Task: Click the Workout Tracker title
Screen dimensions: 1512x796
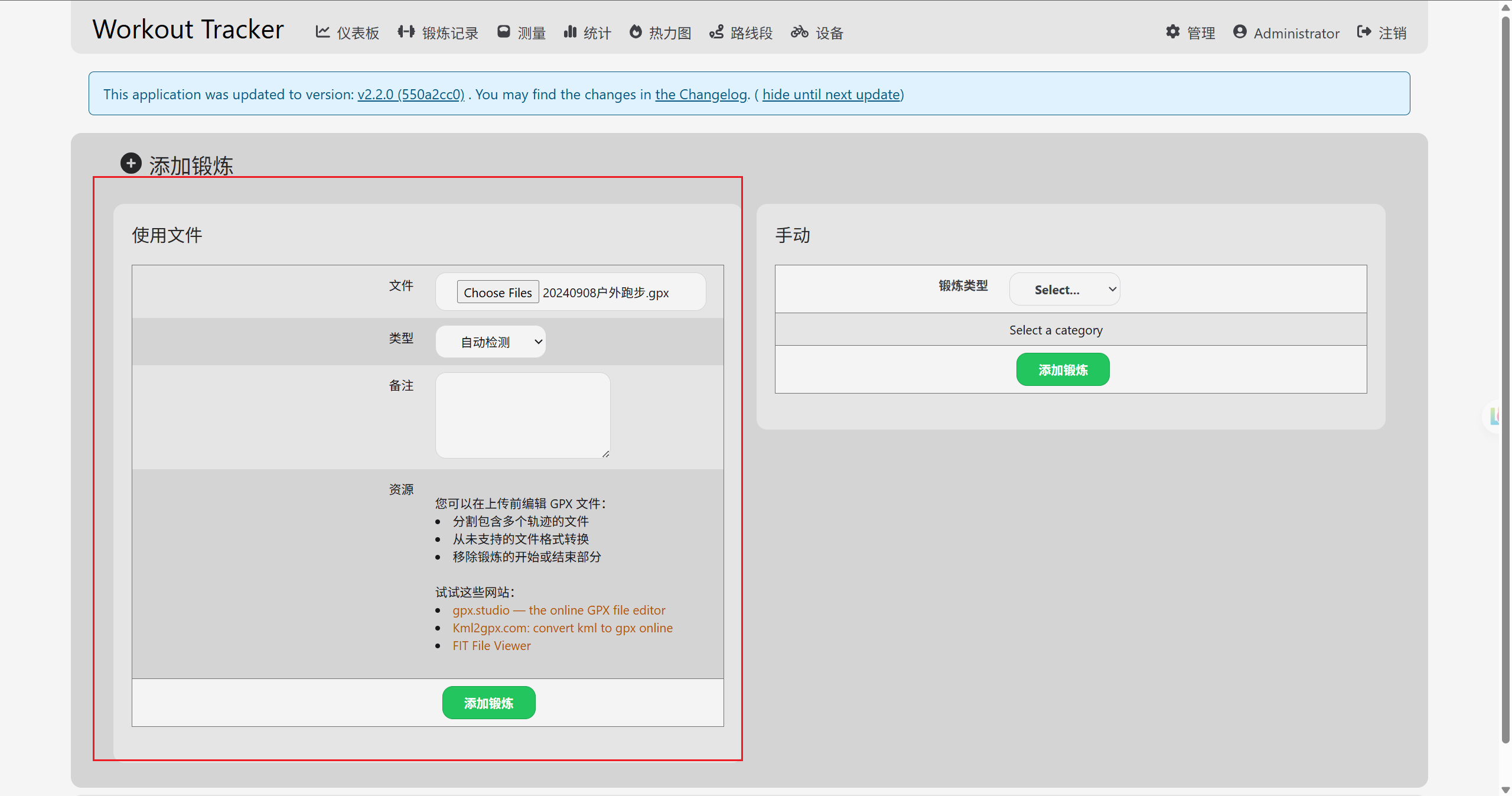Action: 188,30
